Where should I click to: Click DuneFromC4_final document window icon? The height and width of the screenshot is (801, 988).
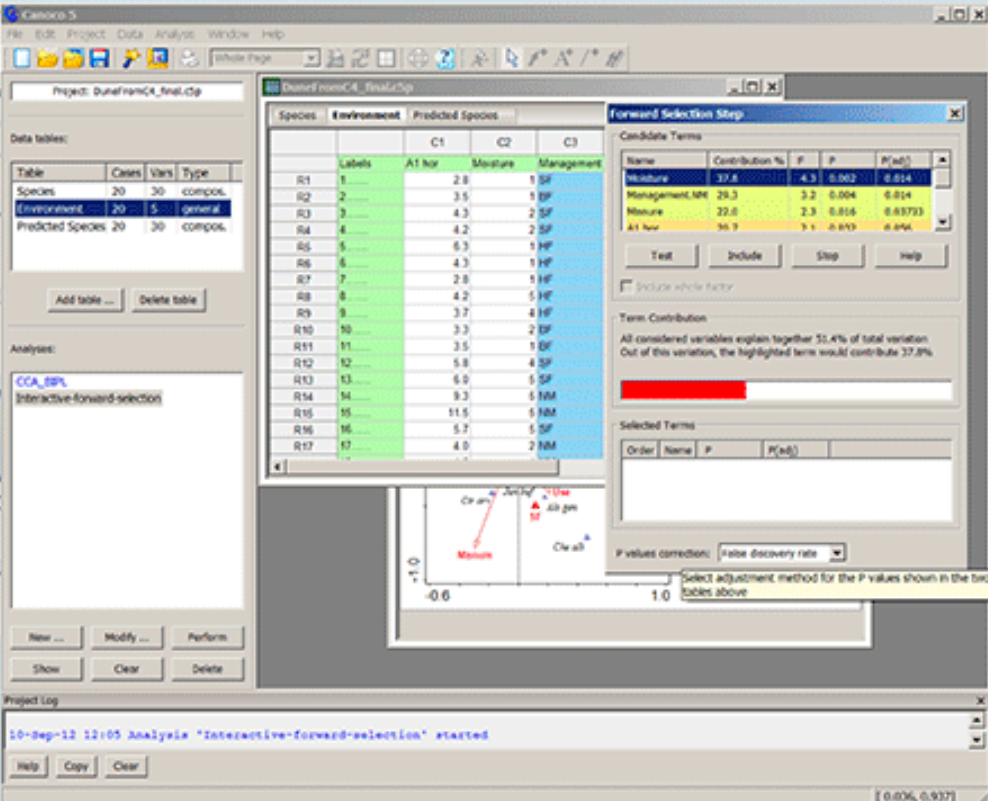tap(272, 87)
